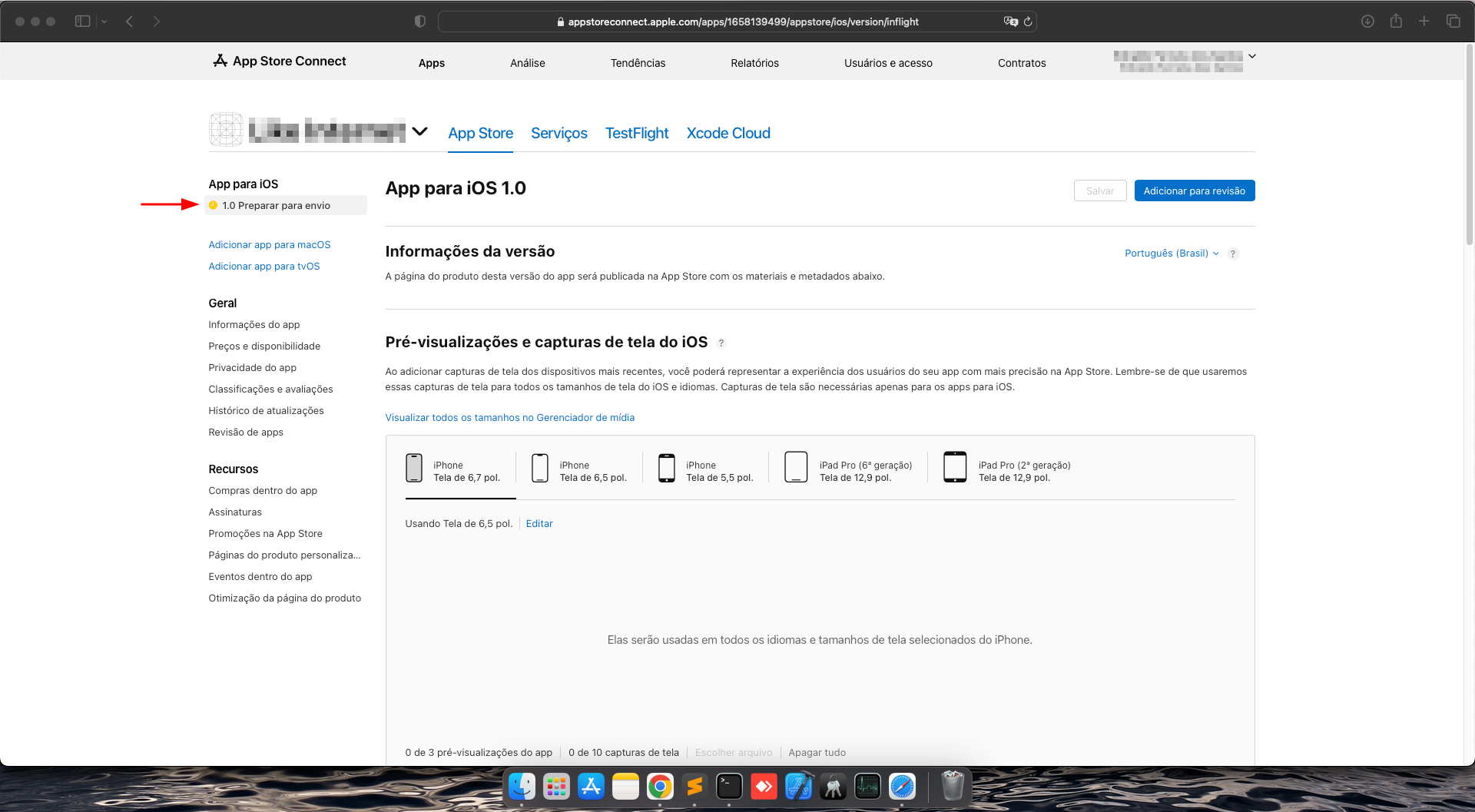
Task: Expand the account menu chevron
Action: [x=1252, y=56]
